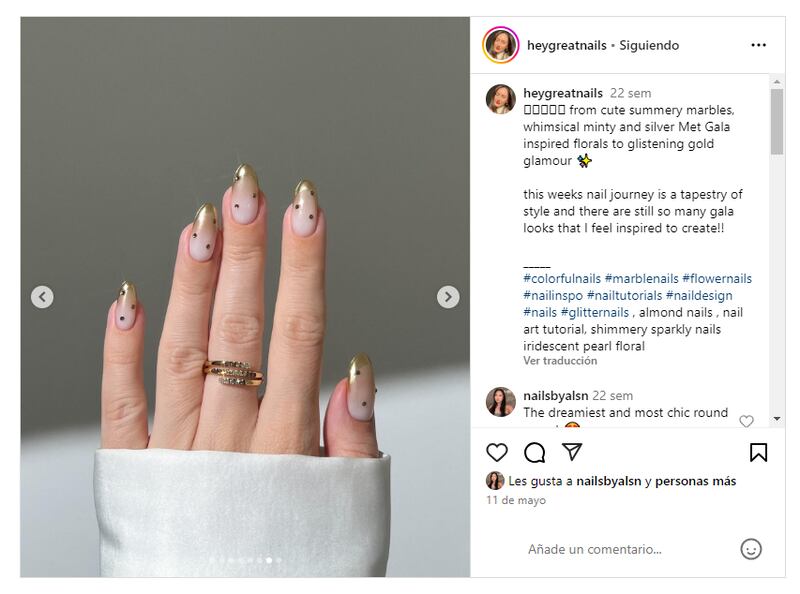Open heygreatnails story from header avatar
Image resolution: width=800 pixels, height=594 pixels.
(x=501, y=45)
